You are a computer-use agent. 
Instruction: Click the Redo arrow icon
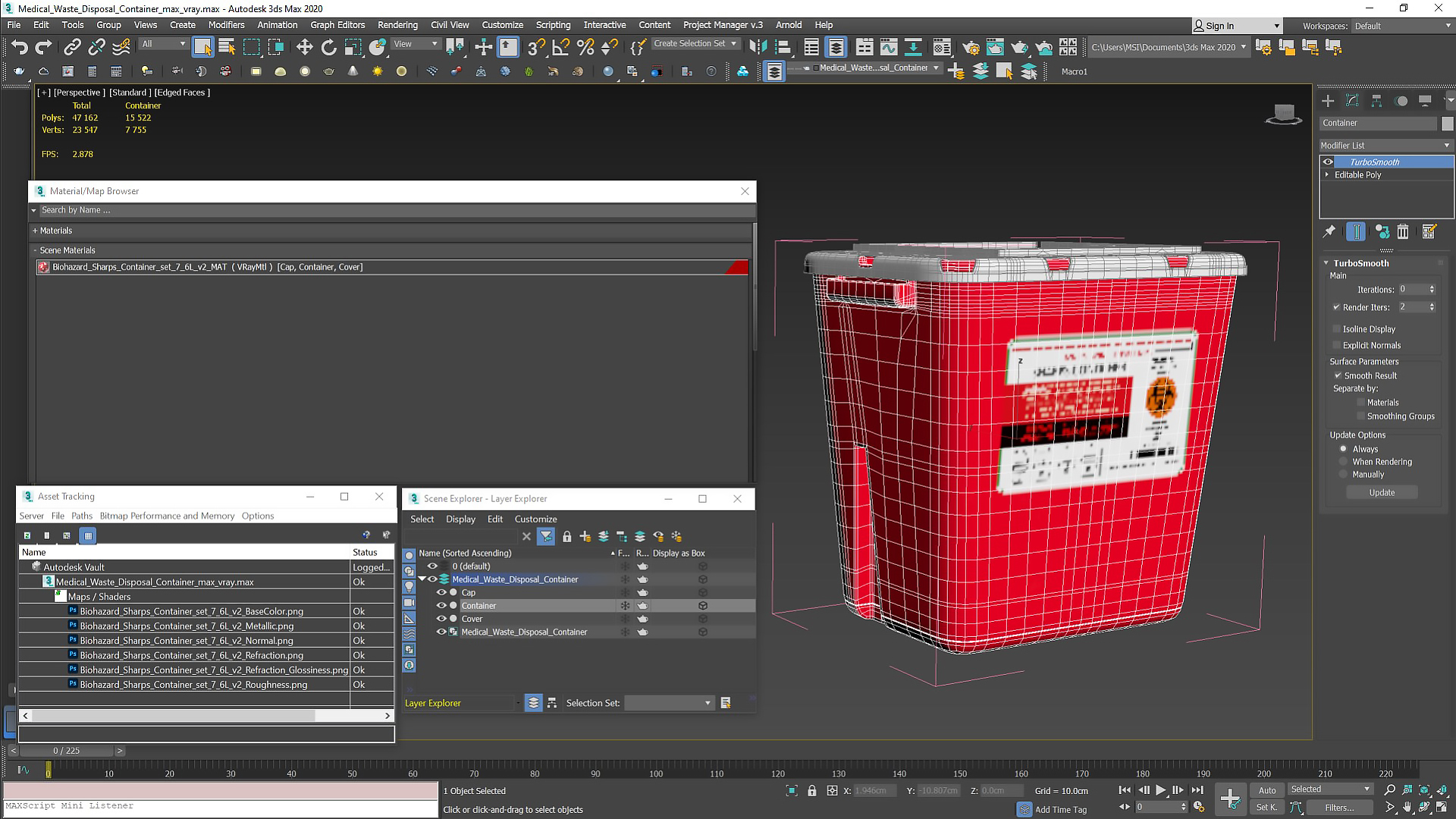pyautogui.click(x=43, y=47)
